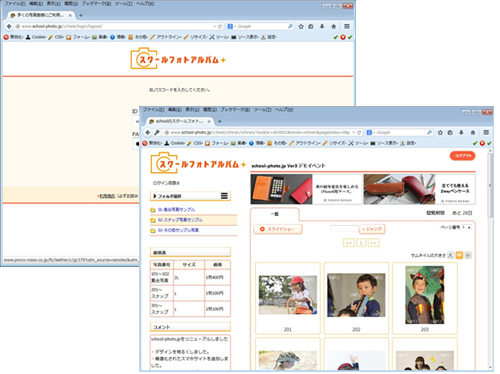Open the Bookmarks menu in front browser
Screen dimensions: 500x374
click(x=235, y=110)
